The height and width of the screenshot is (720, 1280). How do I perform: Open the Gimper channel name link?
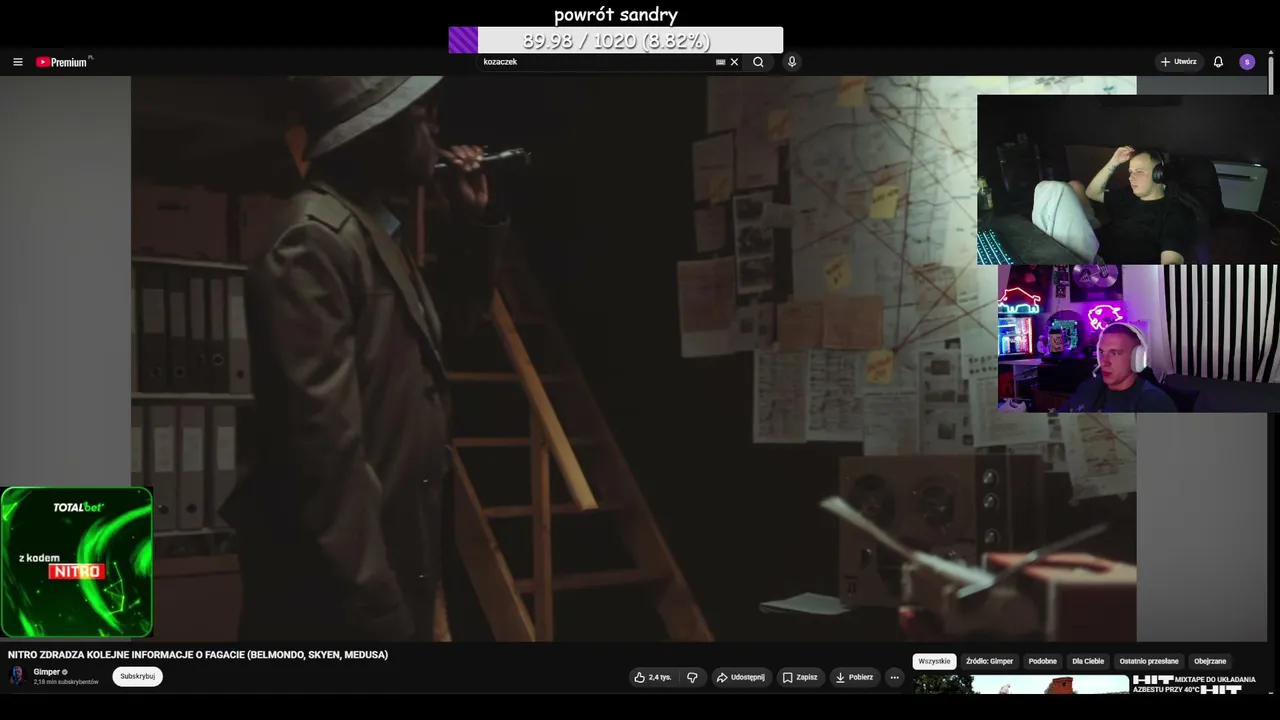point(47,672)
